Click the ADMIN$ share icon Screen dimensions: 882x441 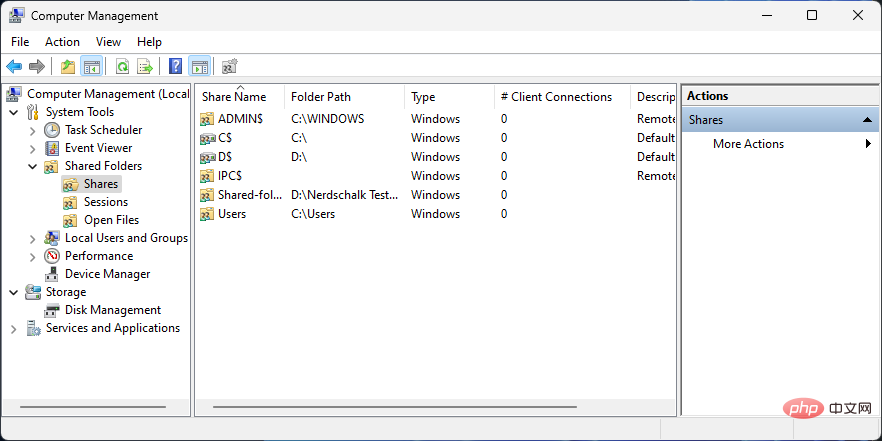[208, 119]
